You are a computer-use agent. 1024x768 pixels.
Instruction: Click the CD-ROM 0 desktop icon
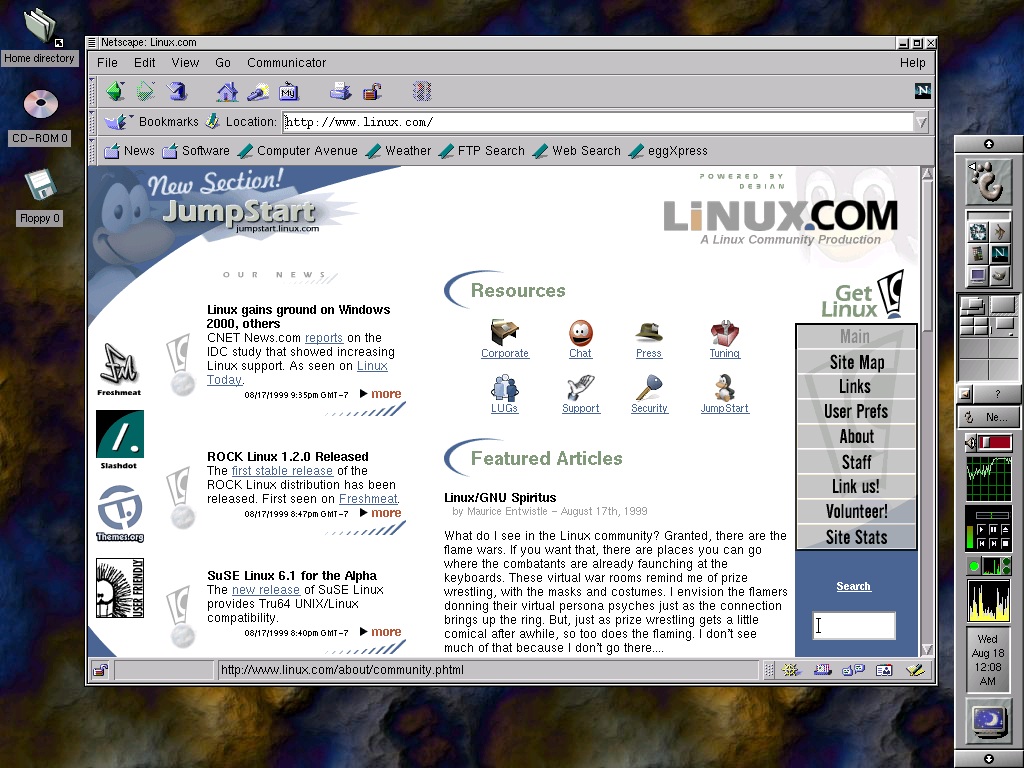click(x=40, y=104)
